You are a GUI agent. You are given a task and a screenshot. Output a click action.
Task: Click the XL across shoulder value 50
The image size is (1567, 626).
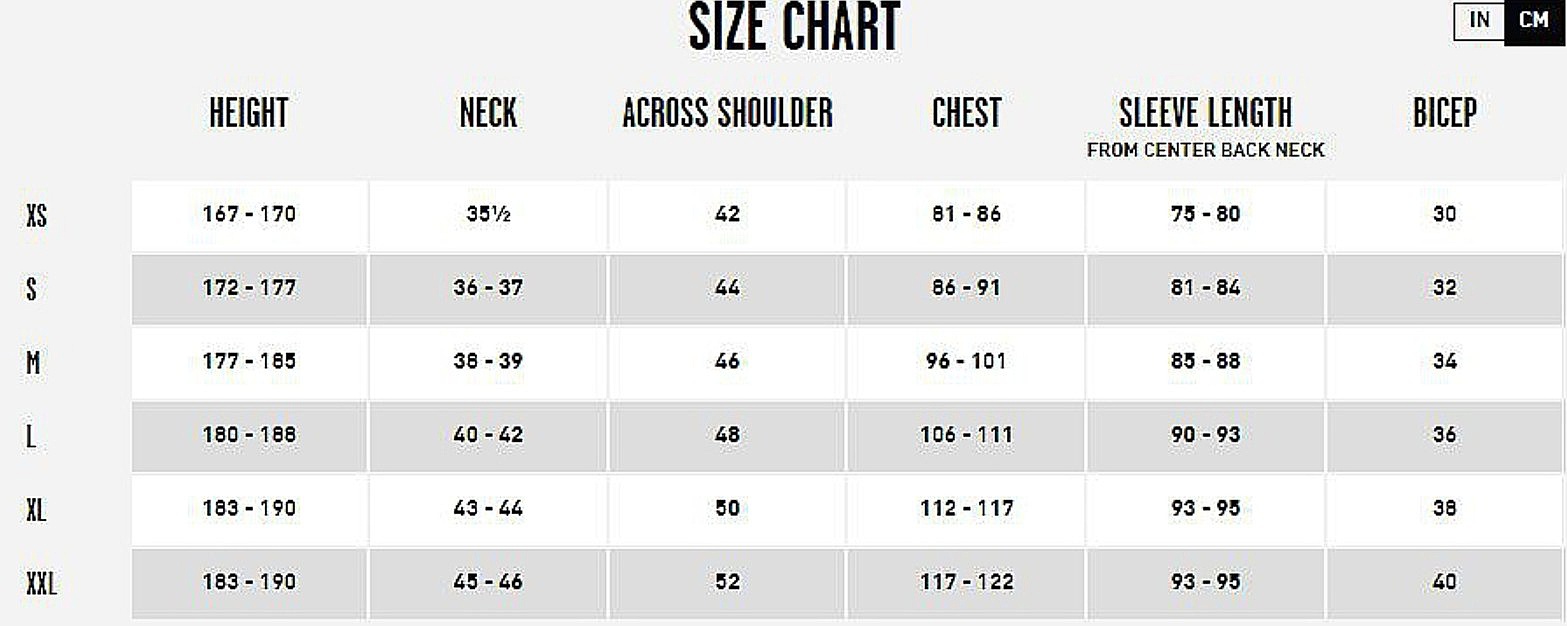point(727,509)
